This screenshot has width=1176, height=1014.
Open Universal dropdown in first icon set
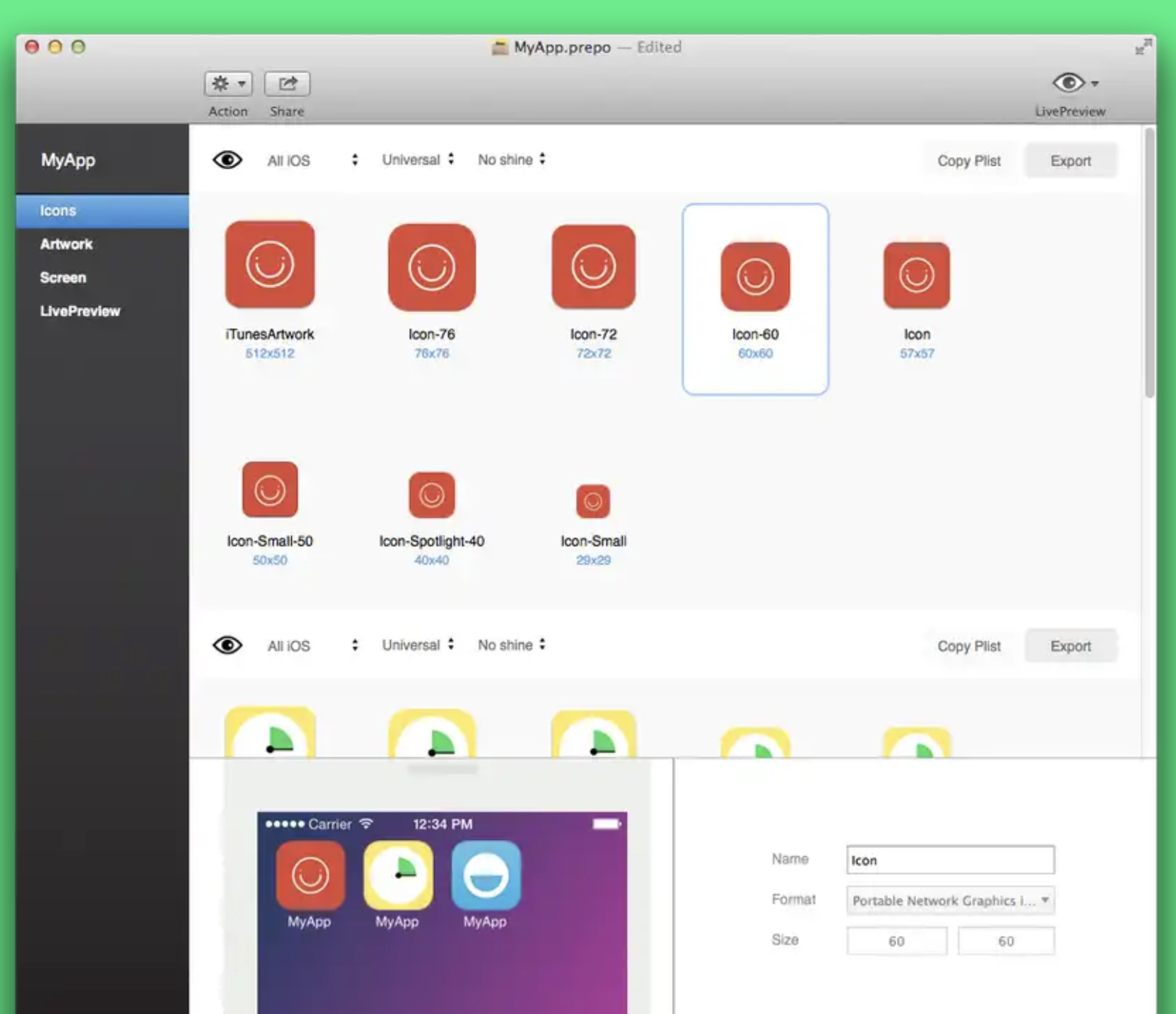point(417,160)
